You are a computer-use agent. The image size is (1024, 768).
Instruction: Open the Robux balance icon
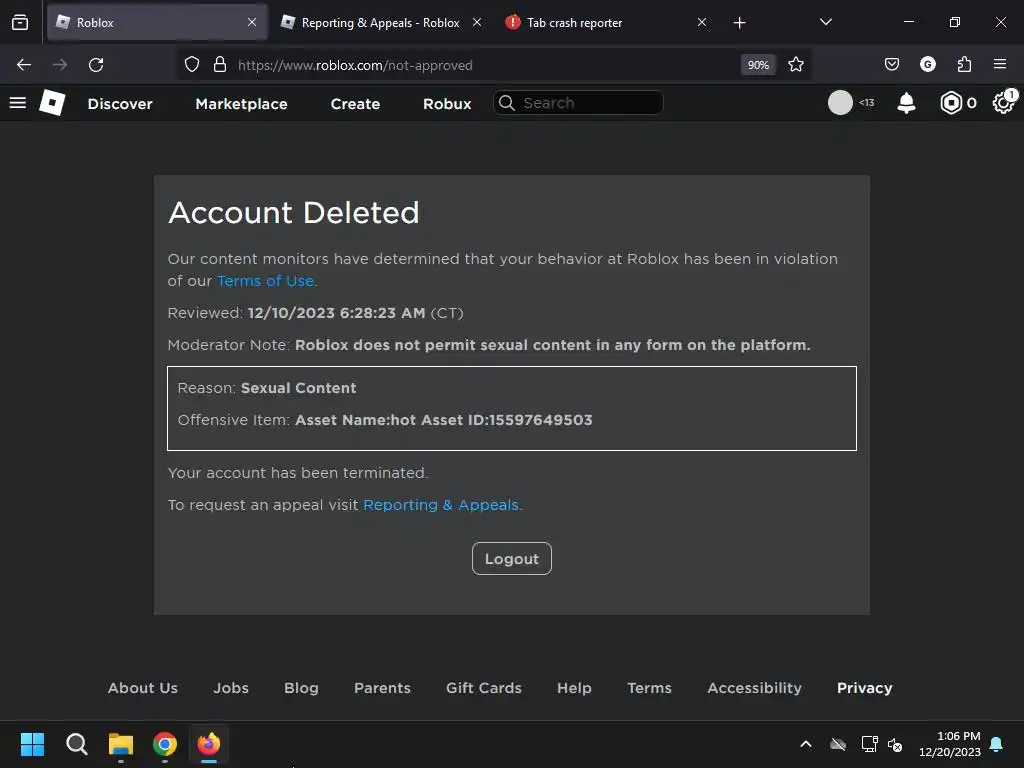point(951,103)
